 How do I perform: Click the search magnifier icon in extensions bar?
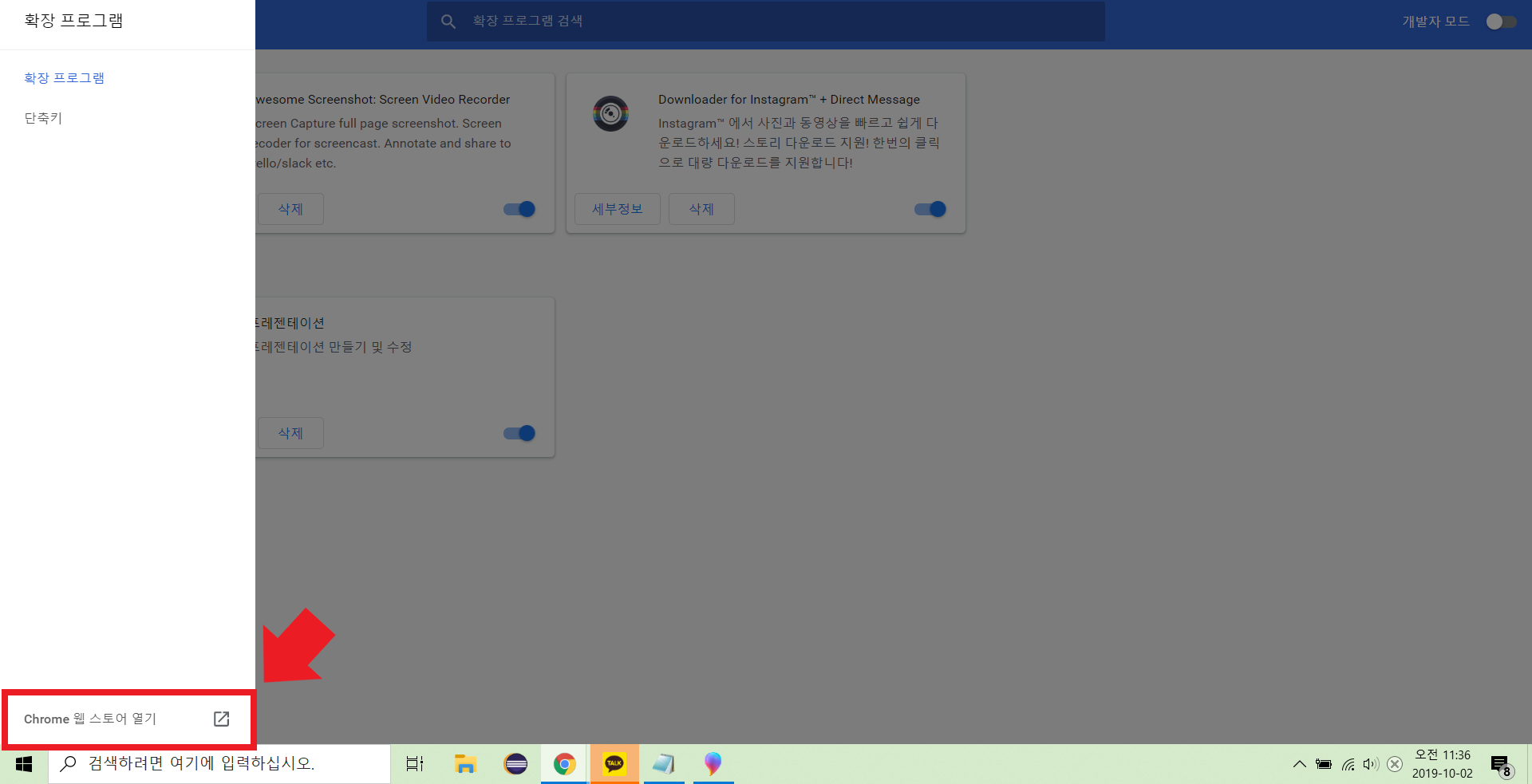tap(448, 22)
